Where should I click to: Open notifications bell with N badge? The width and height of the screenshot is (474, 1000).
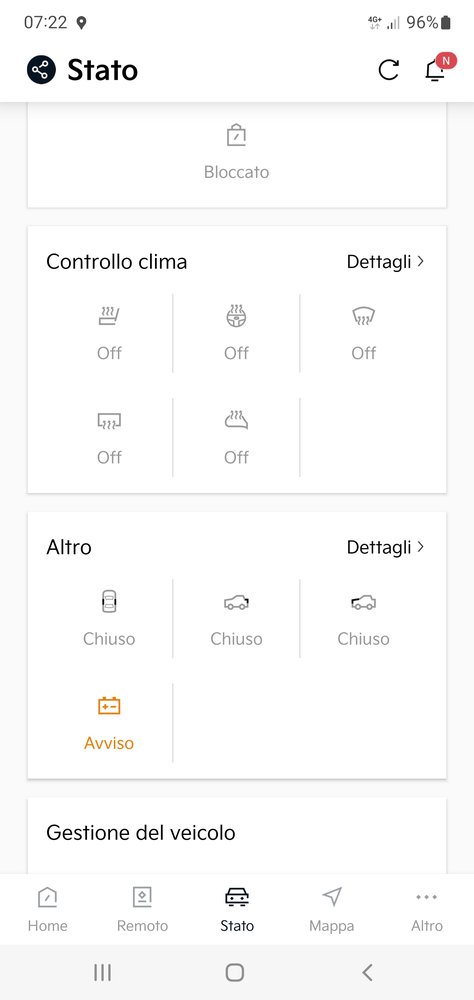438,68
